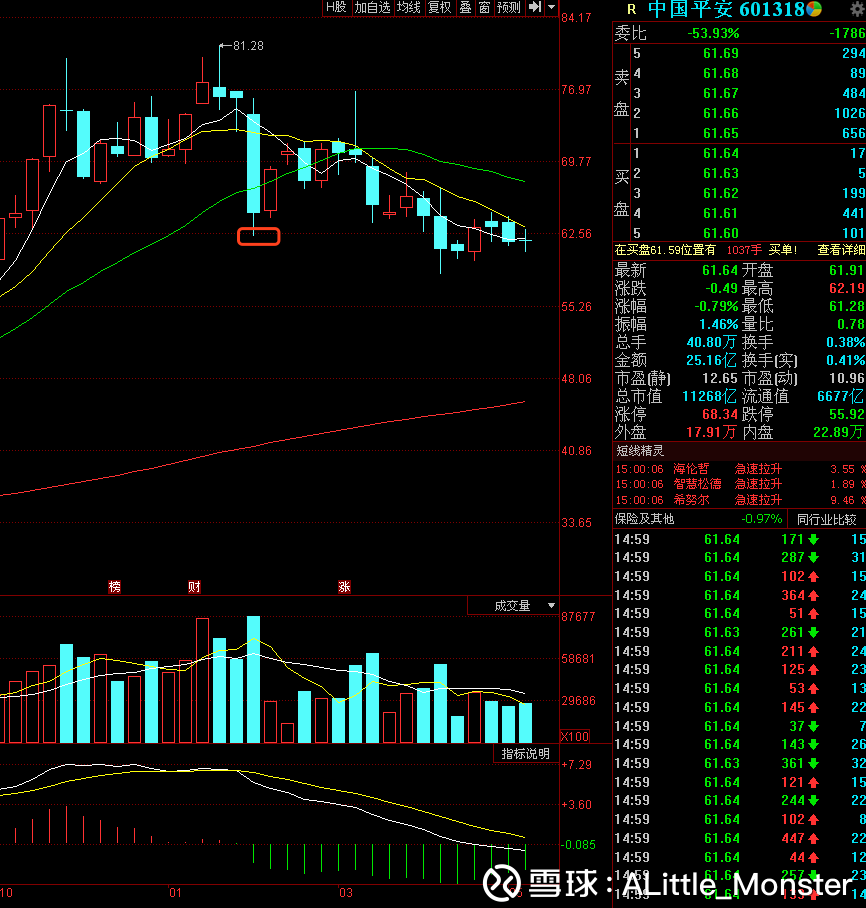Click the 涨停 price 68.34
Image resolution: width=866 pixels, height=908 pixels.
coord(720,415)
